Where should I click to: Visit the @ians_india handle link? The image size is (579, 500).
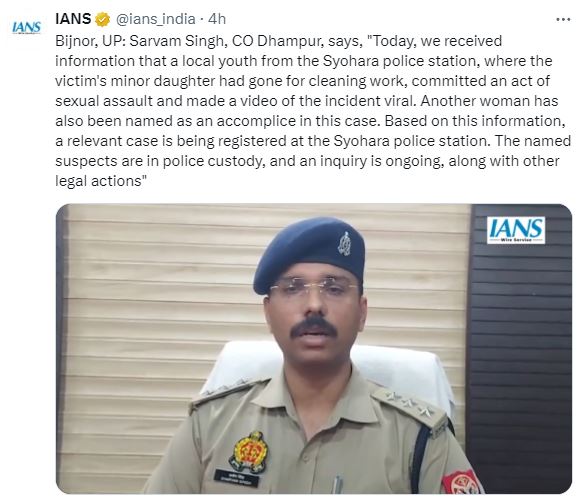coord(155,19)
